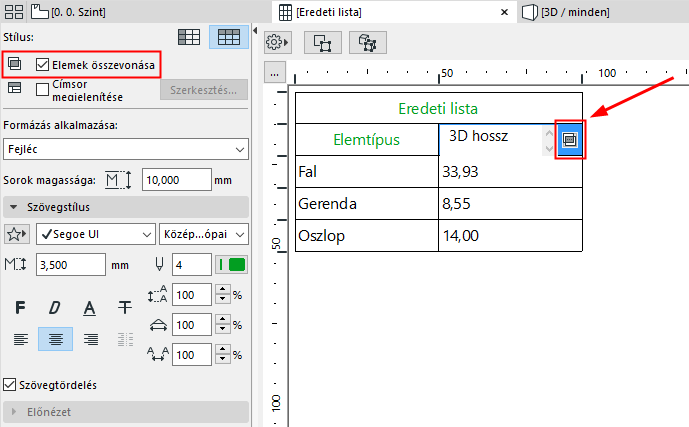Image resolution: width=689 pixels, height=427 pixels.
Task: Toggle underline A formatting
Action: 90,308
